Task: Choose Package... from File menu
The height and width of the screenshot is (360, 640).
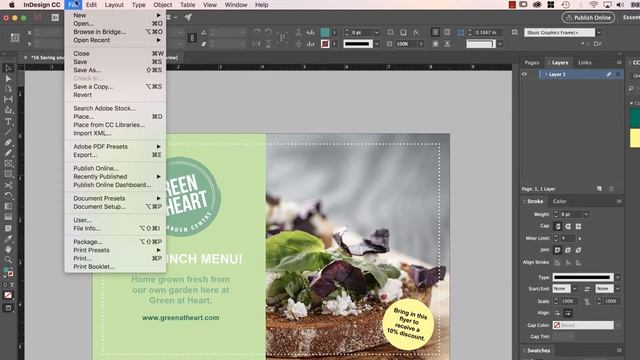Action: click(88, 242)
